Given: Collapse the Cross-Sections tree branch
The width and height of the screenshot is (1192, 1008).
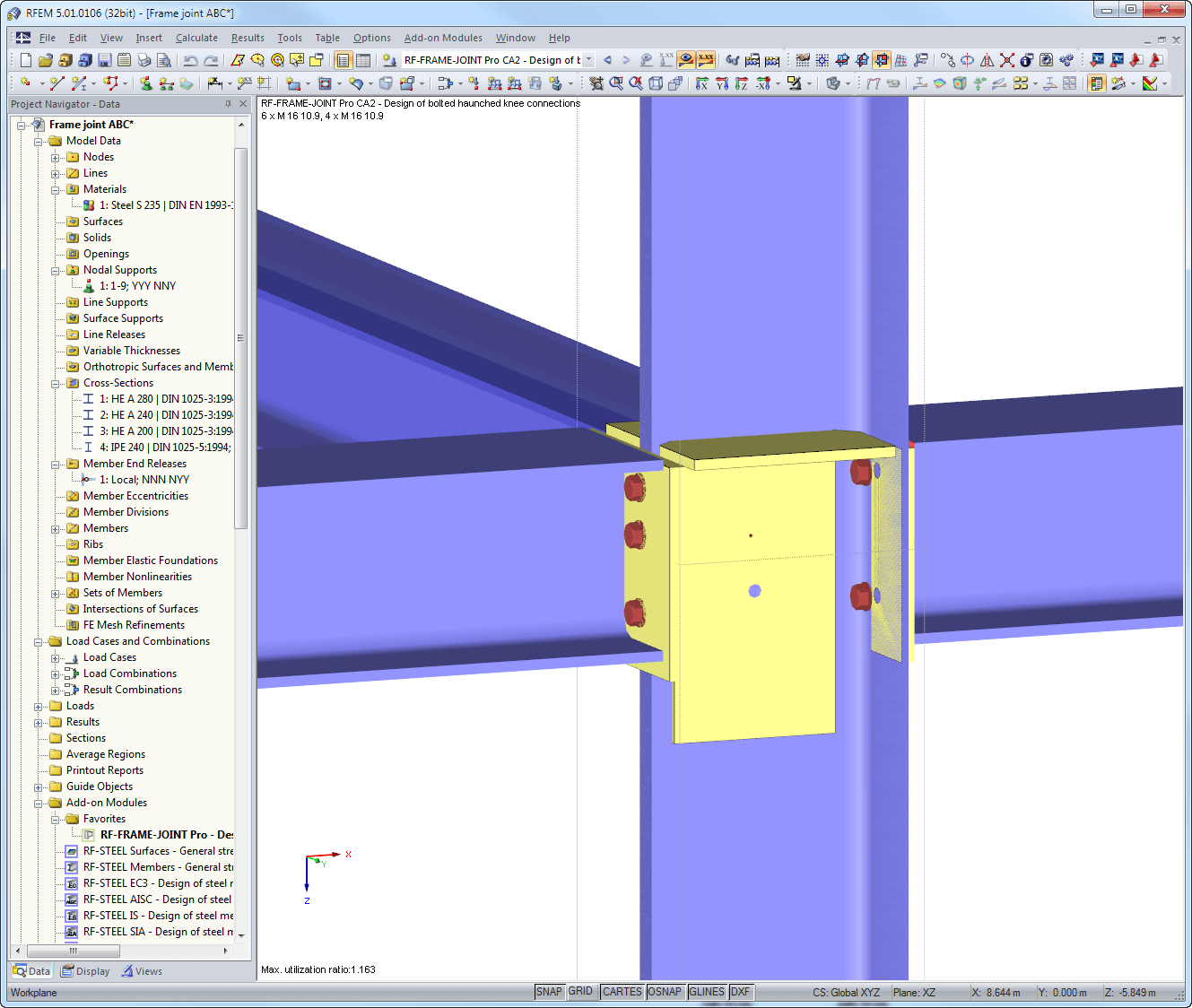Looking at the screenshot, I should pos(56,383).
